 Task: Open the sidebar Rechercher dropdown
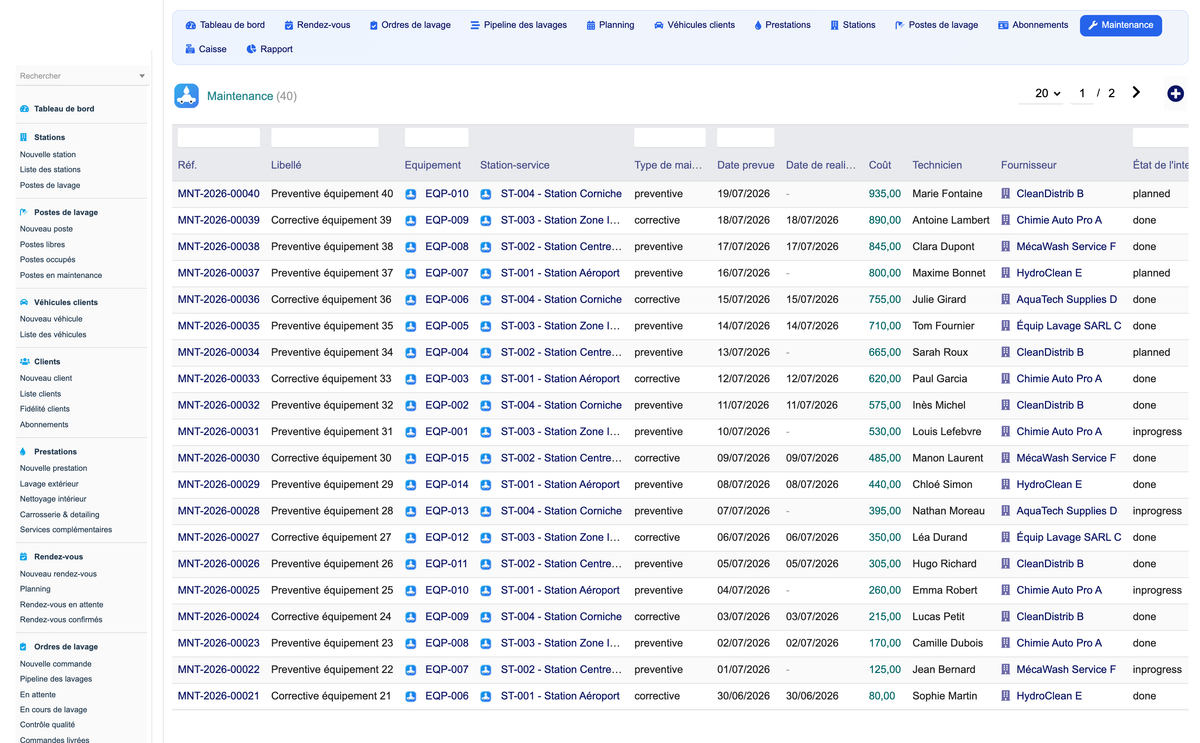click(83, 76)
